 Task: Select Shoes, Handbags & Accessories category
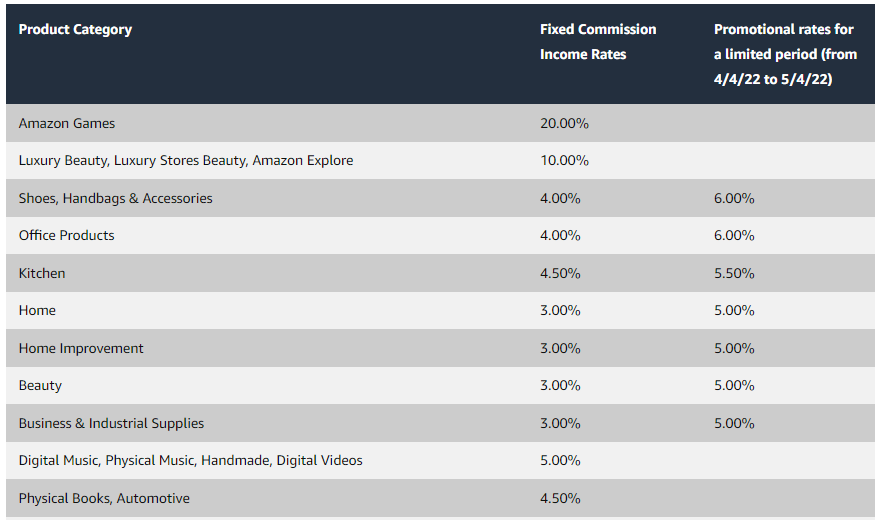(x=115, y=198)
